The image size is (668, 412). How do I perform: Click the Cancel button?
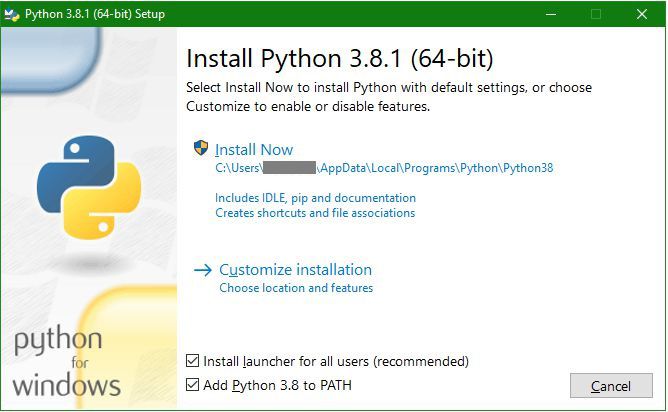pos(611,386)
